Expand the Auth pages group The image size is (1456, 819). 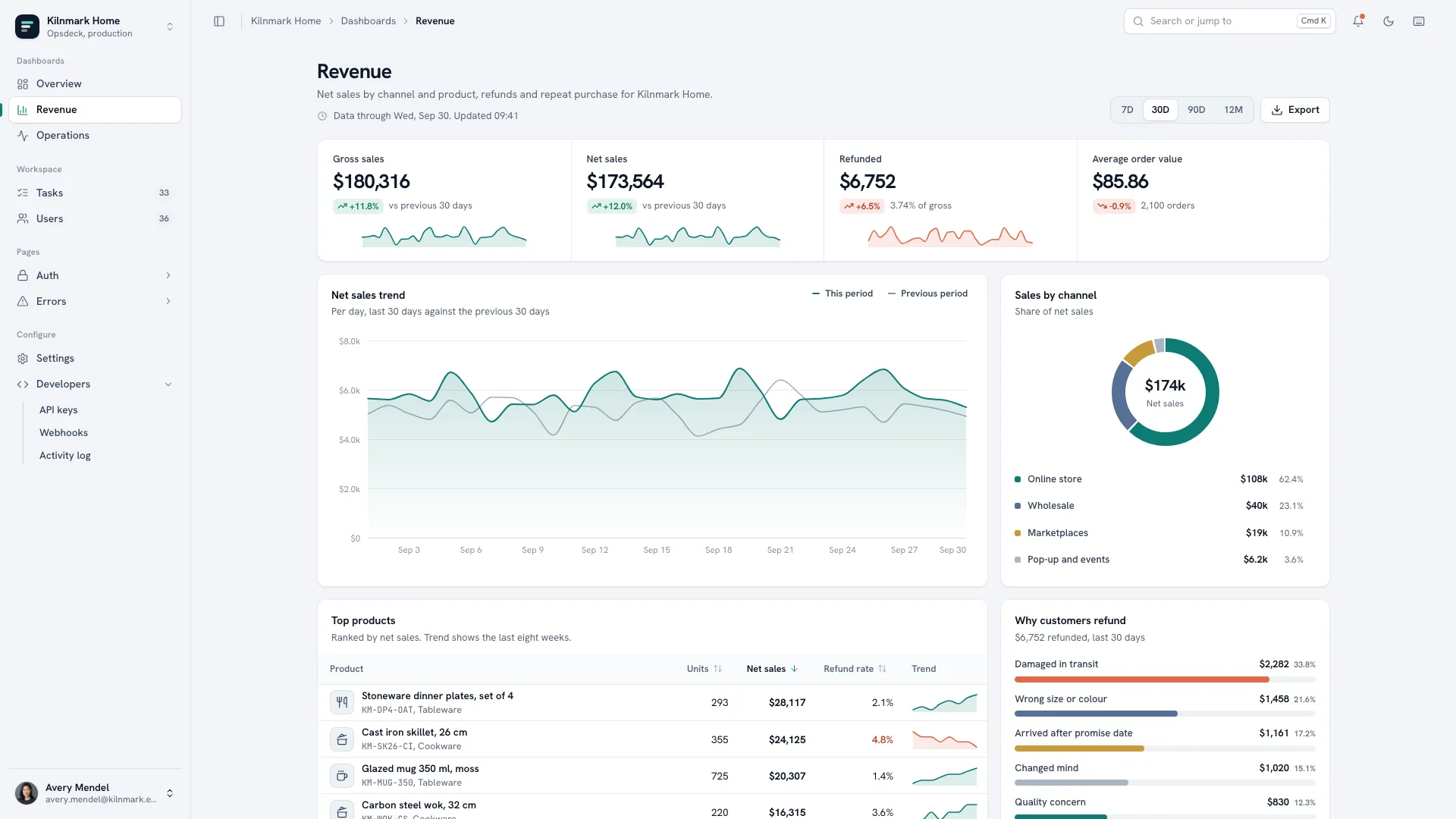[168, 276]
